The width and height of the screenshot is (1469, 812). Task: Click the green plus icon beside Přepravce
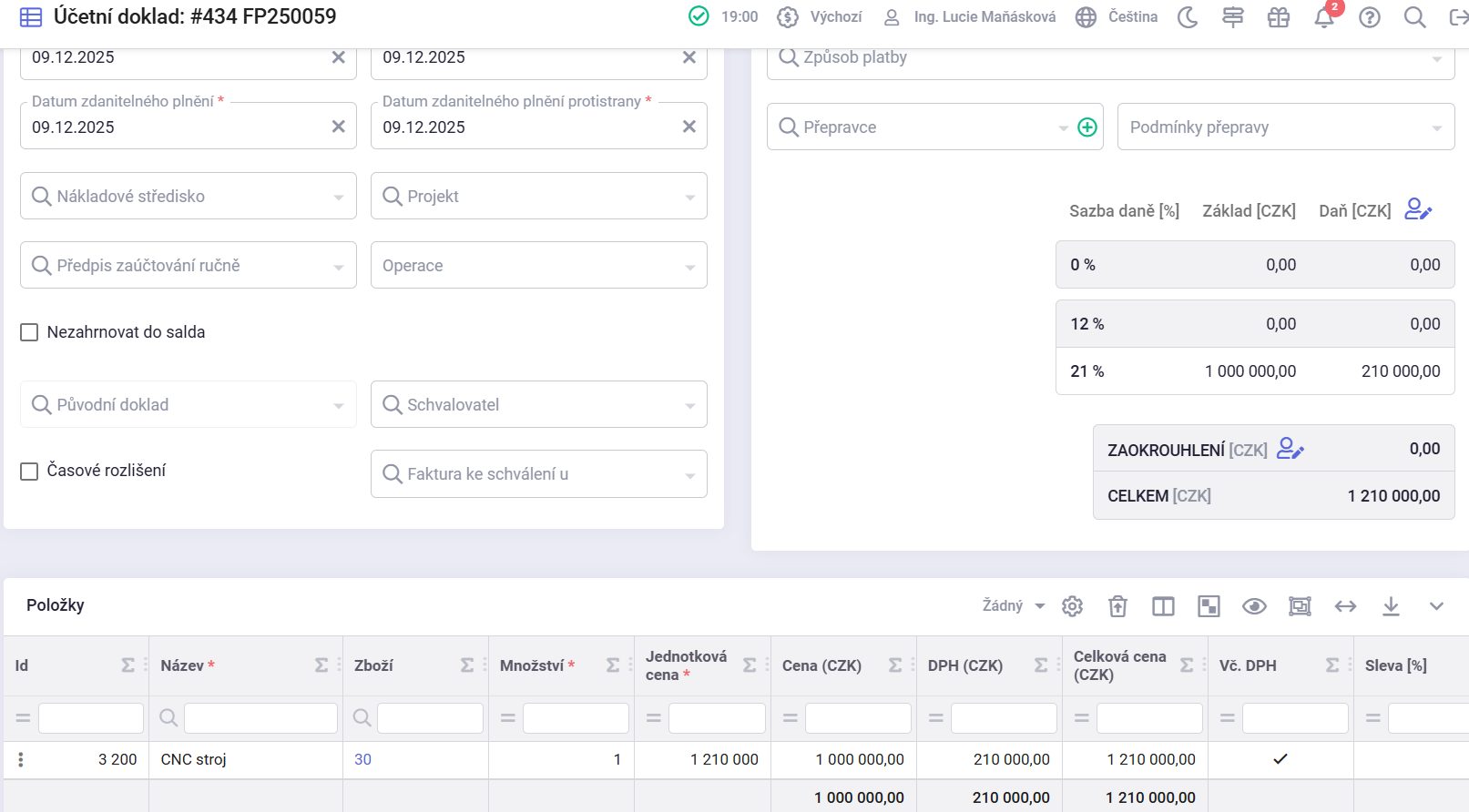click(x=1086, y=127)
